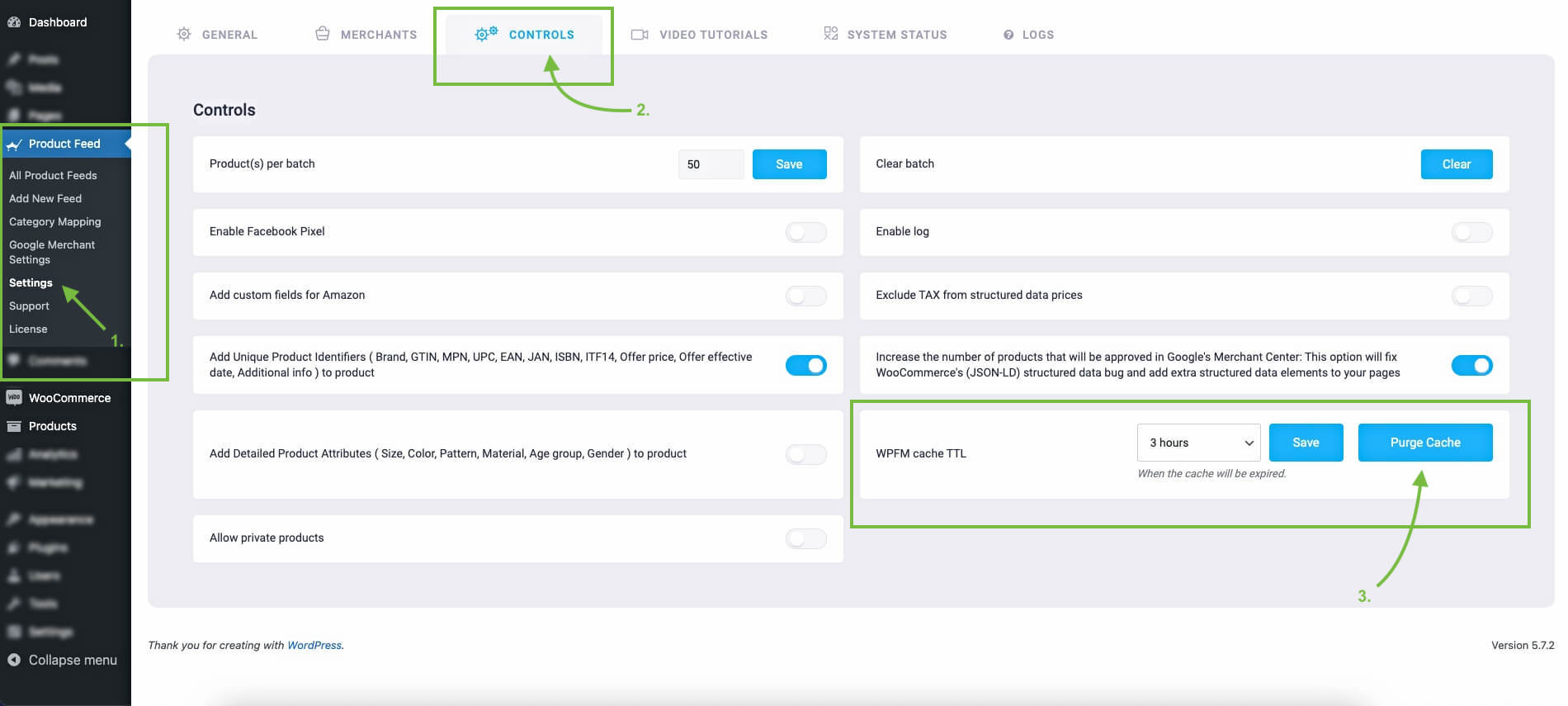This screenshot has height=706, width=1568.
Task: Toggle Exclude TAX from structured data prices
Action: [1472, 296]
